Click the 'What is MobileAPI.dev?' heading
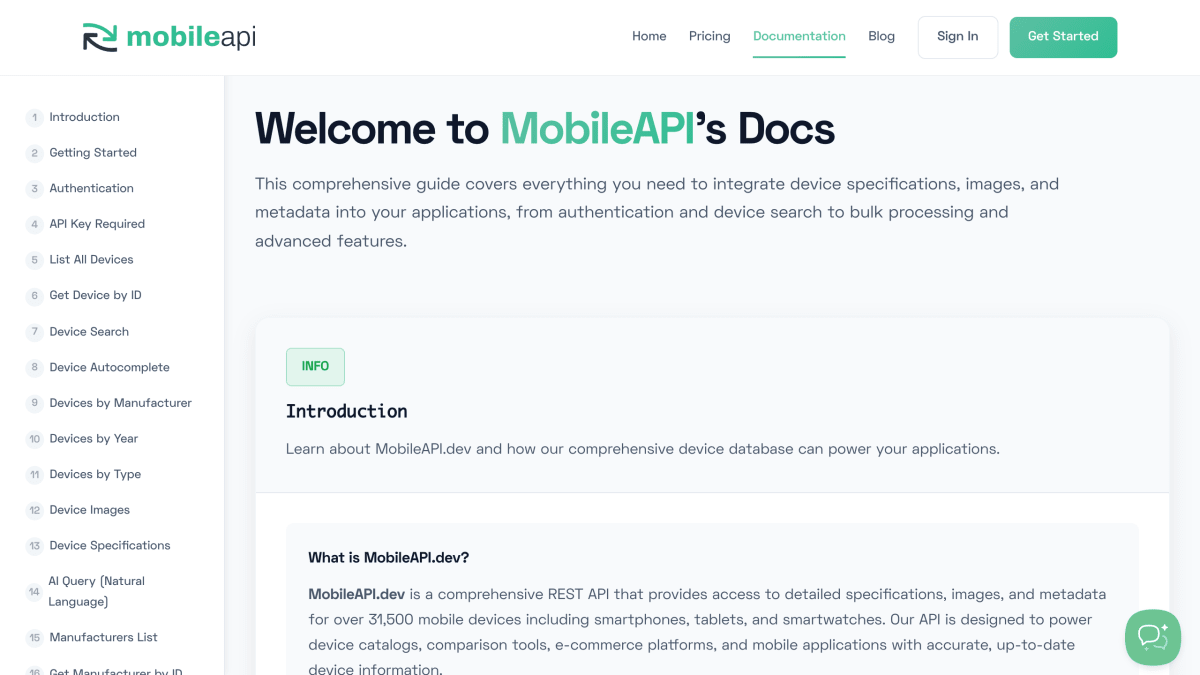This screenshot has width=1200, height=675. tap(388, 557)
